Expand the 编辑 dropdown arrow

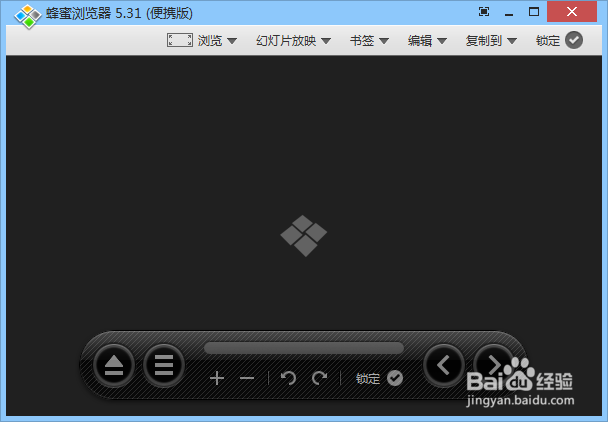[442, 41]
